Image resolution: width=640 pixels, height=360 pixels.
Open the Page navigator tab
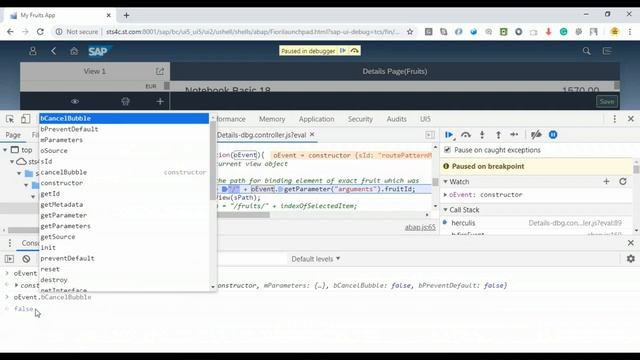13,135
